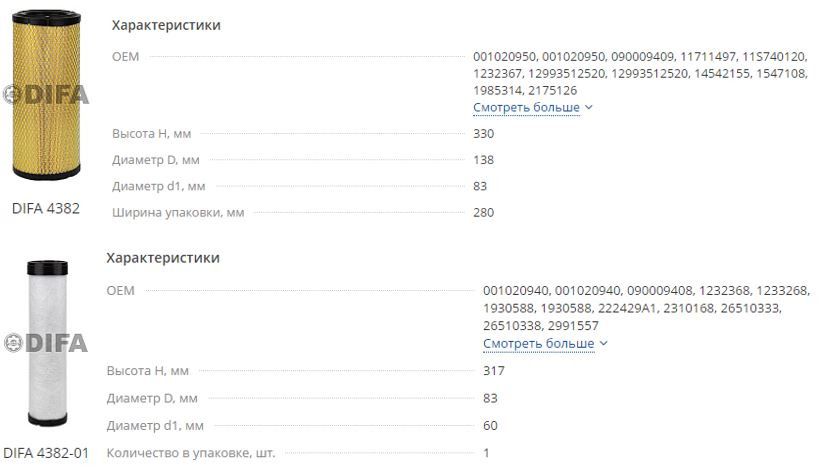Click the "Ширина упаковки, мм" label
836x467 pixels.
click(x=178, y=212)
